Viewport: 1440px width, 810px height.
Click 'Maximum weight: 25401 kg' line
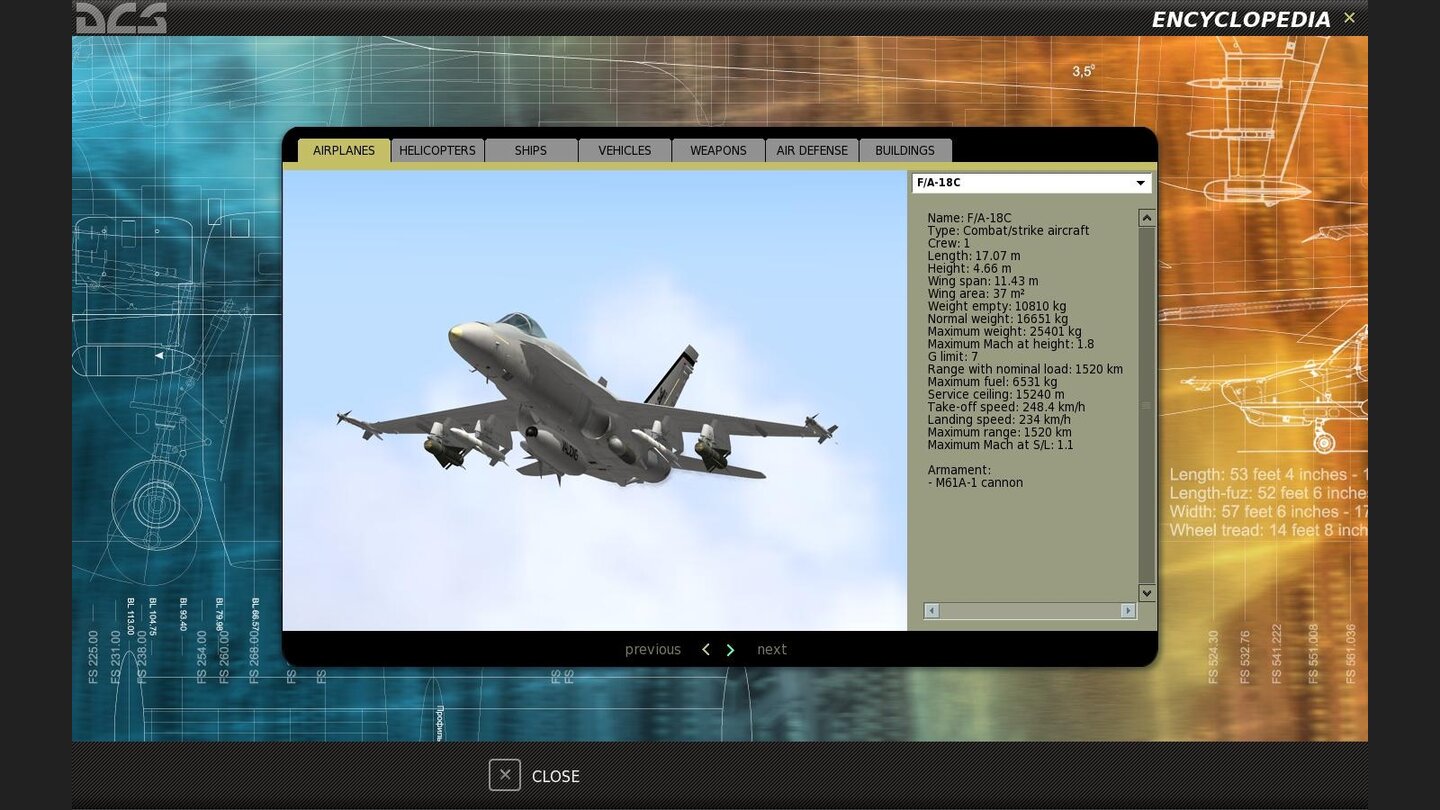[x=1004, y=332]
